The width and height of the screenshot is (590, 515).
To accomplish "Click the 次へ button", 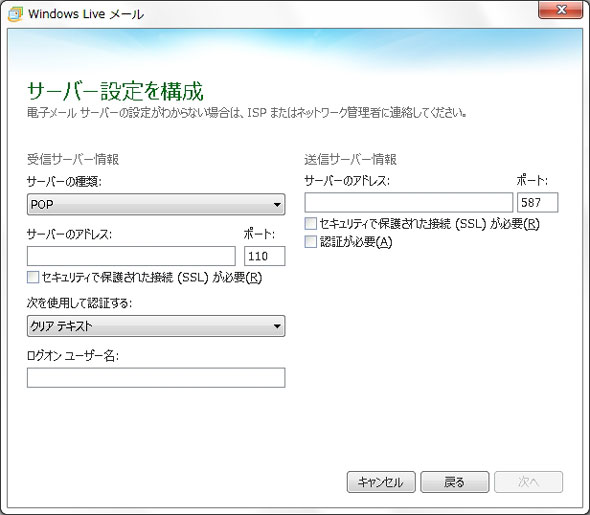I will coord(528,482).
